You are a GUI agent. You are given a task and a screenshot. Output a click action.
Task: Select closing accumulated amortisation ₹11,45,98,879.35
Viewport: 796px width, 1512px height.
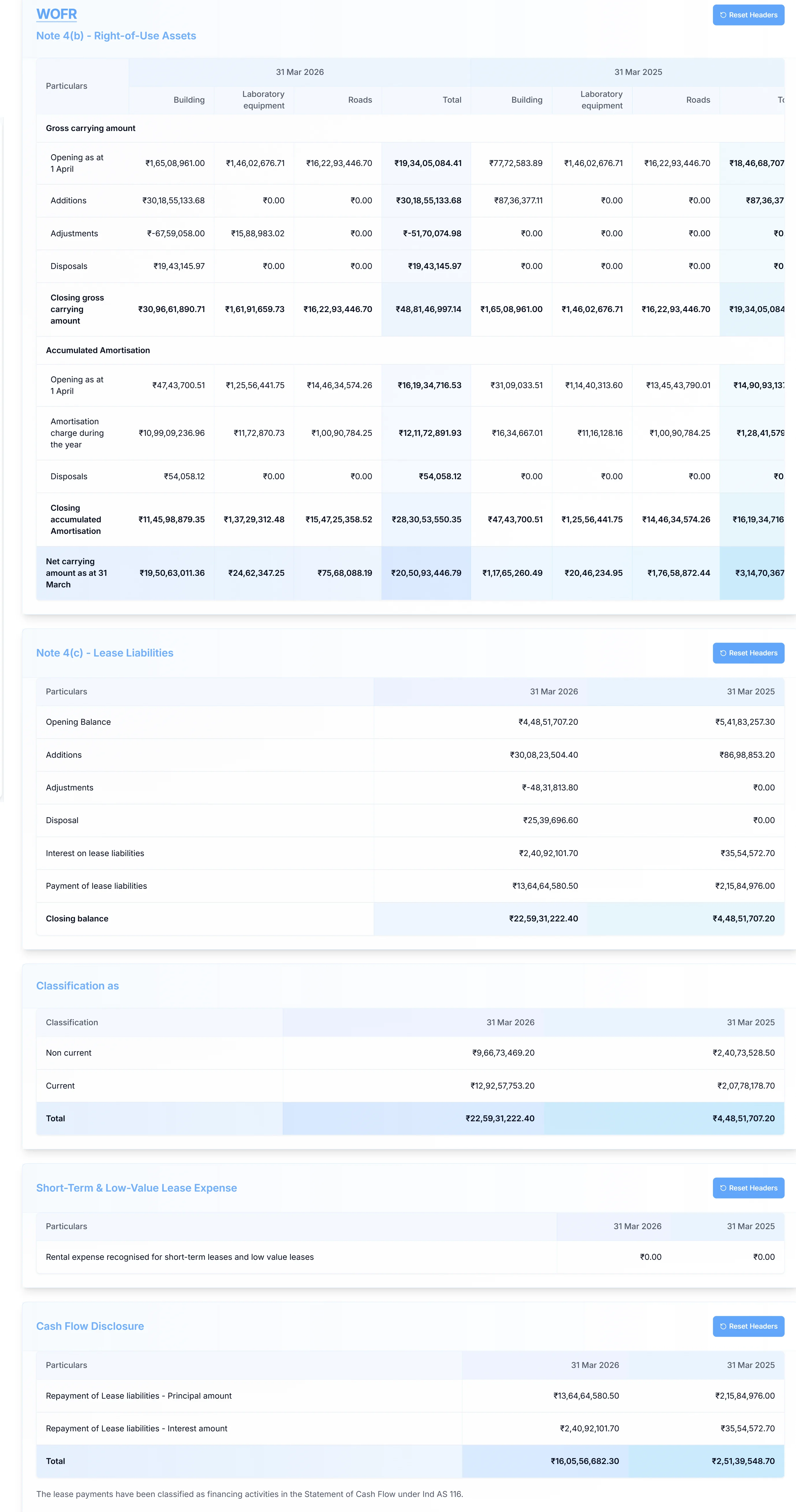[x=171, y=519]
